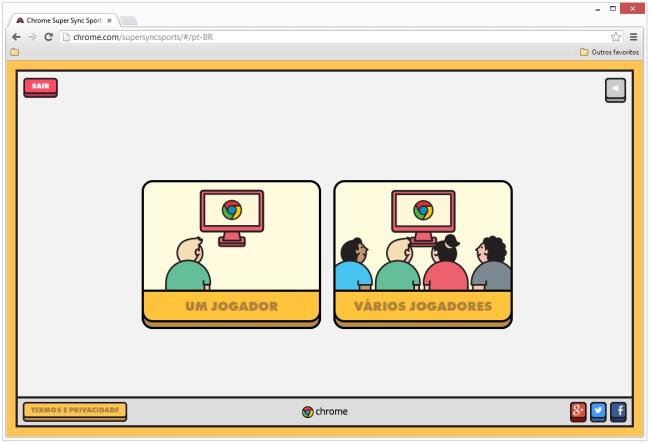Screen dimensions: 650x443
Task: Open TERMOS E PRIVACIDADE link
Action: click(75, 412)
